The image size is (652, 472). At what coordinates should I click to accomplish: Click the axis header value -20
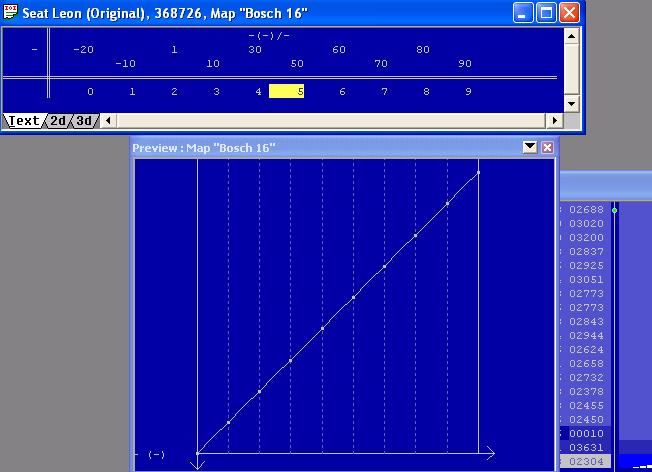pos(83,49)
